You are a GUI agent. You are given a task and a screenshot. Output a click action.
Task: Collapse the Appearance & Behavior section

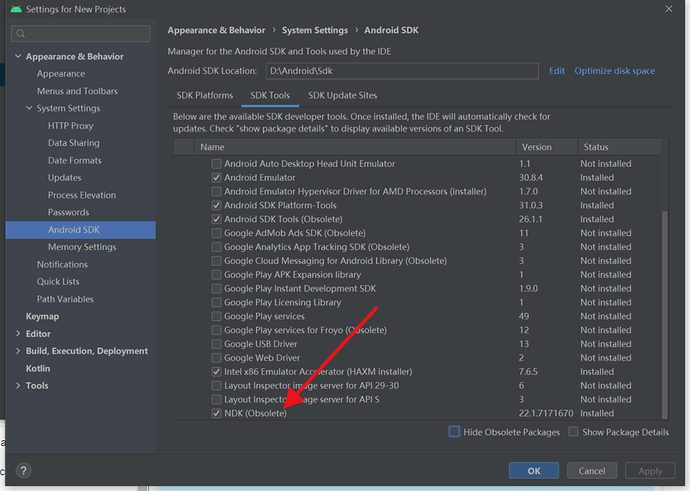click(17, 57)
